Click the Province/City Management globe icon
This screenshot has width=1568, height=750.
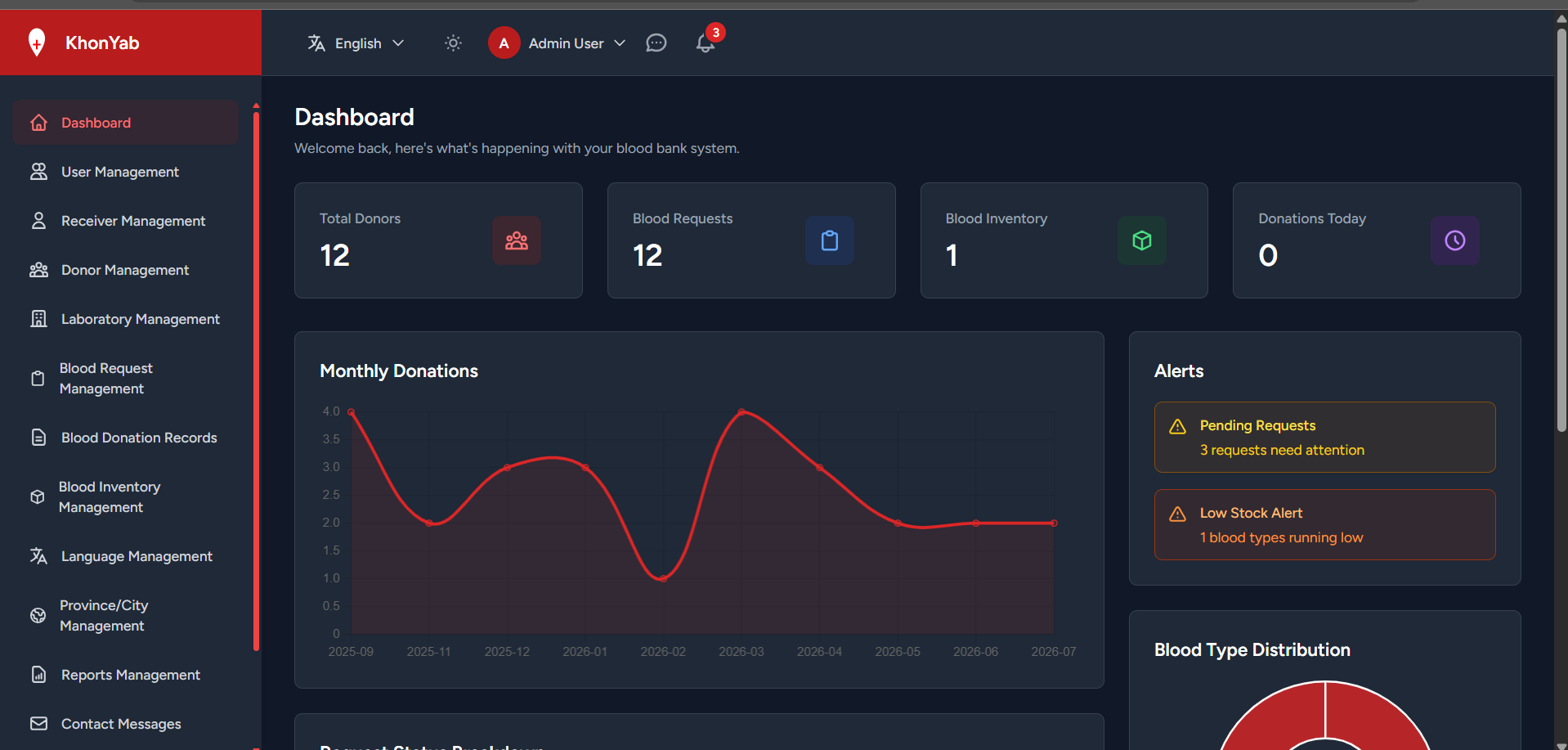tap(38, 616)
